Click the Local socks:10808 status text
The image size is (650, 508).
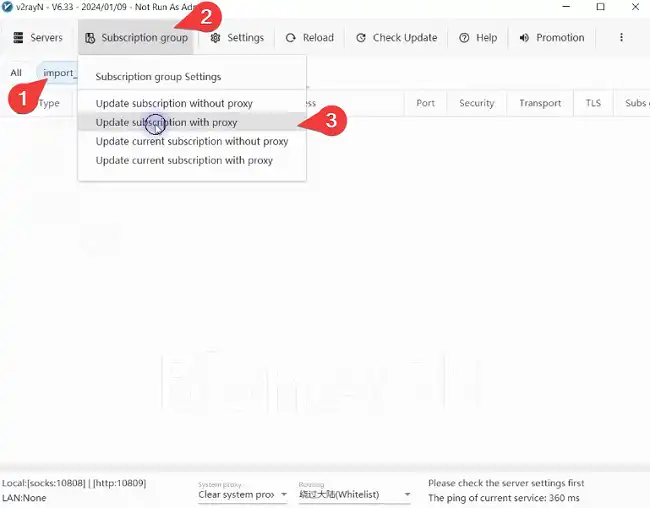[x=74, y=483]
